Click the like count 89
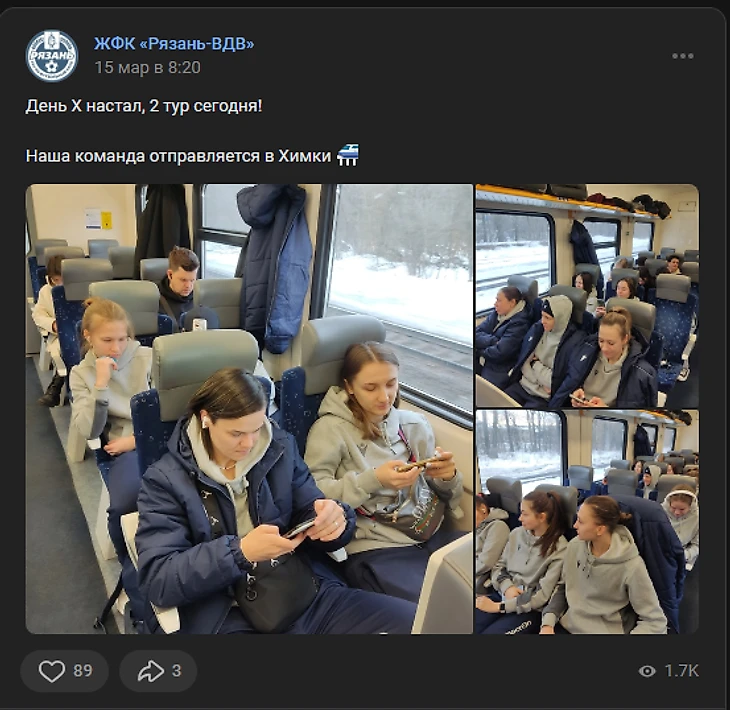The width and height of the screenshot is (730, 710). tap(83, 671)
